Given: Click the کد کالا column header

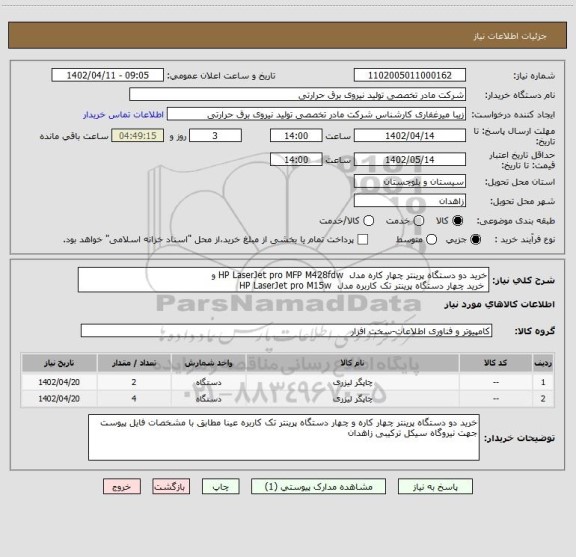Looking at the screenshot, I should pos(496,363).
